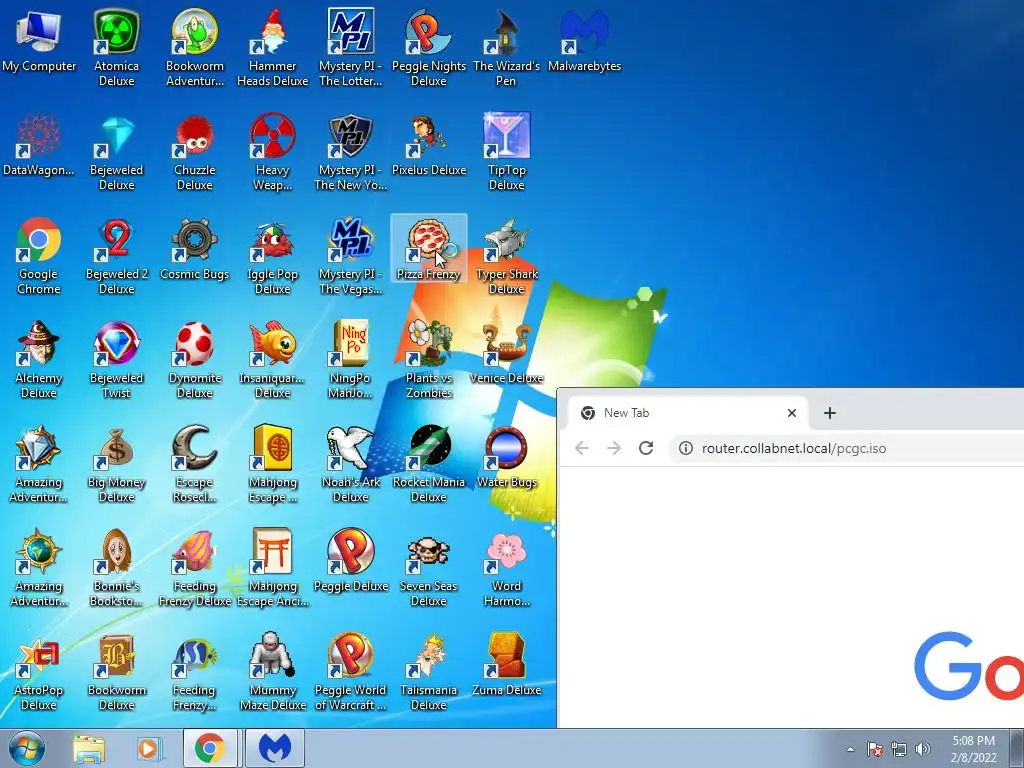
Task: Close the New Tab in Chrome
Action: click(792, 413)
